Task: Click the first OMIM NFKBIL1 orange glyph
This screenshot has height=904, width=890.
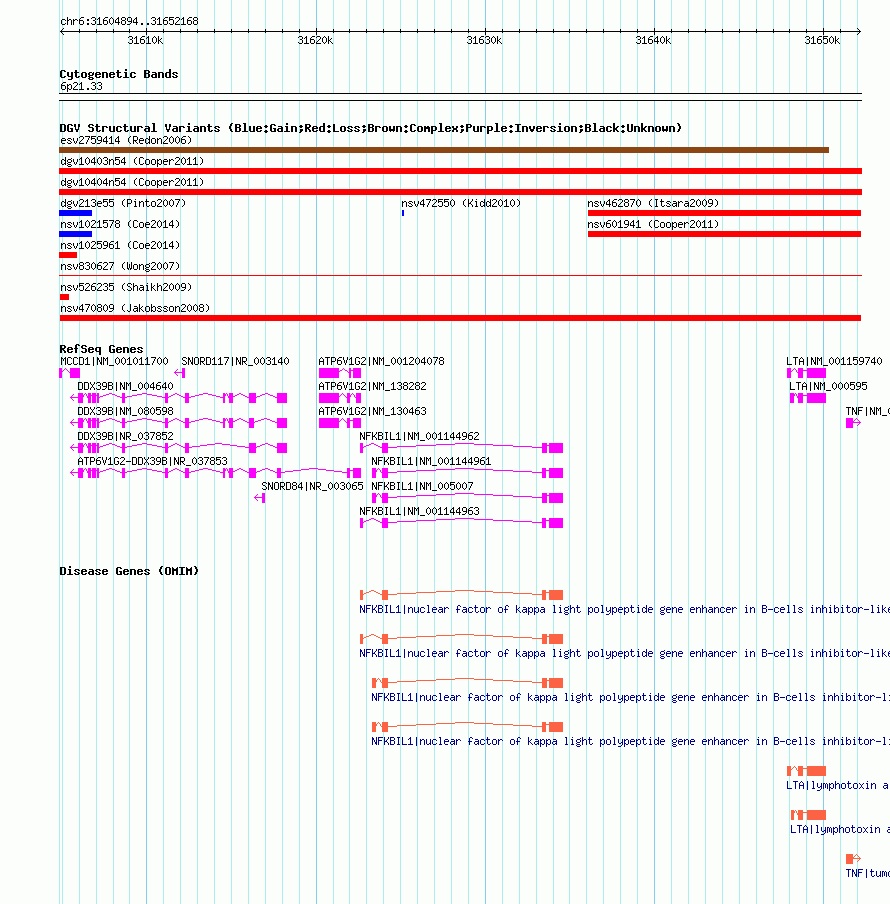Action: [x=462, y=594]
